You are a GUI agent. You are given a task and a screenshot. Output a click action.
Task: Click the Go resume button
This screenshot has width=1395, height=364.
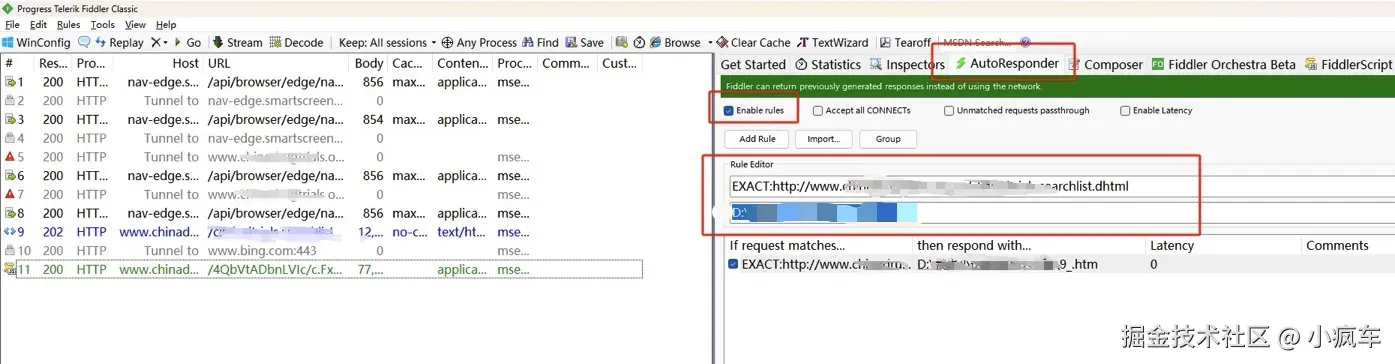tap(187, 43)
